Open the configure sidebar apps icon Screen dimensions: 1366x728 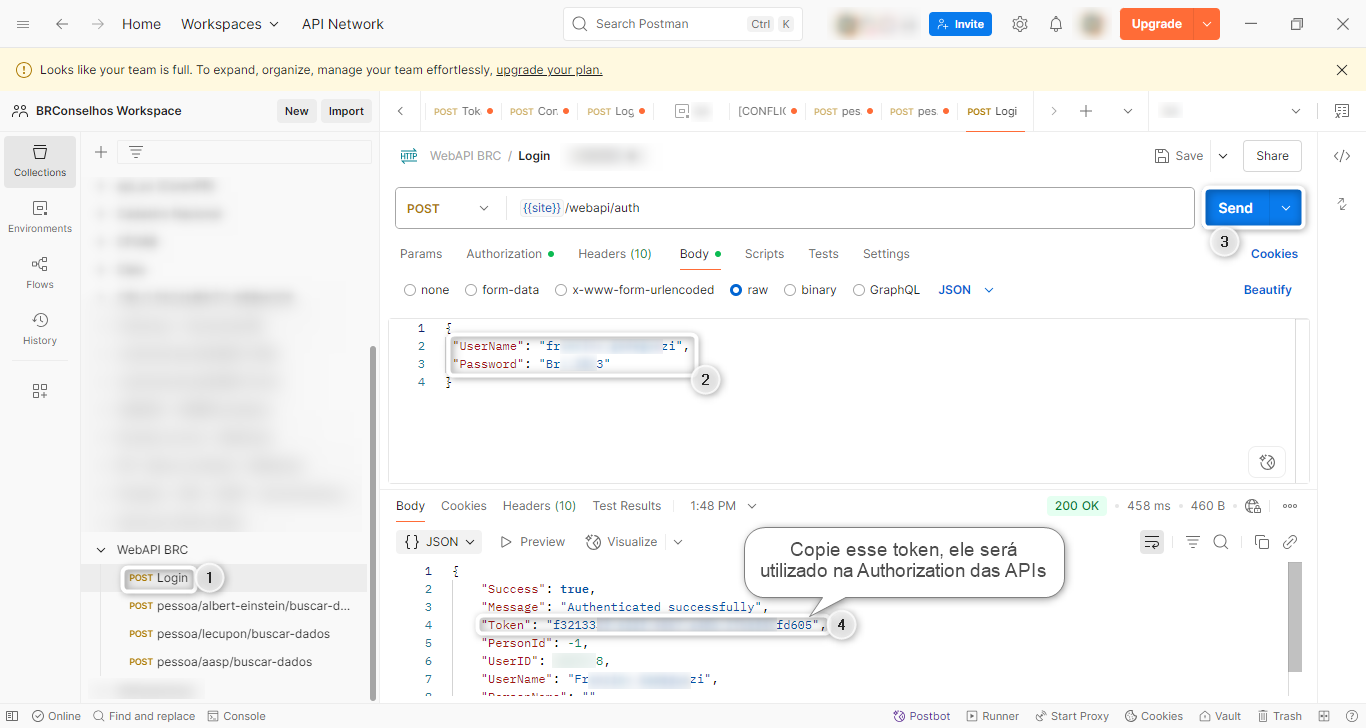(40, 391)
